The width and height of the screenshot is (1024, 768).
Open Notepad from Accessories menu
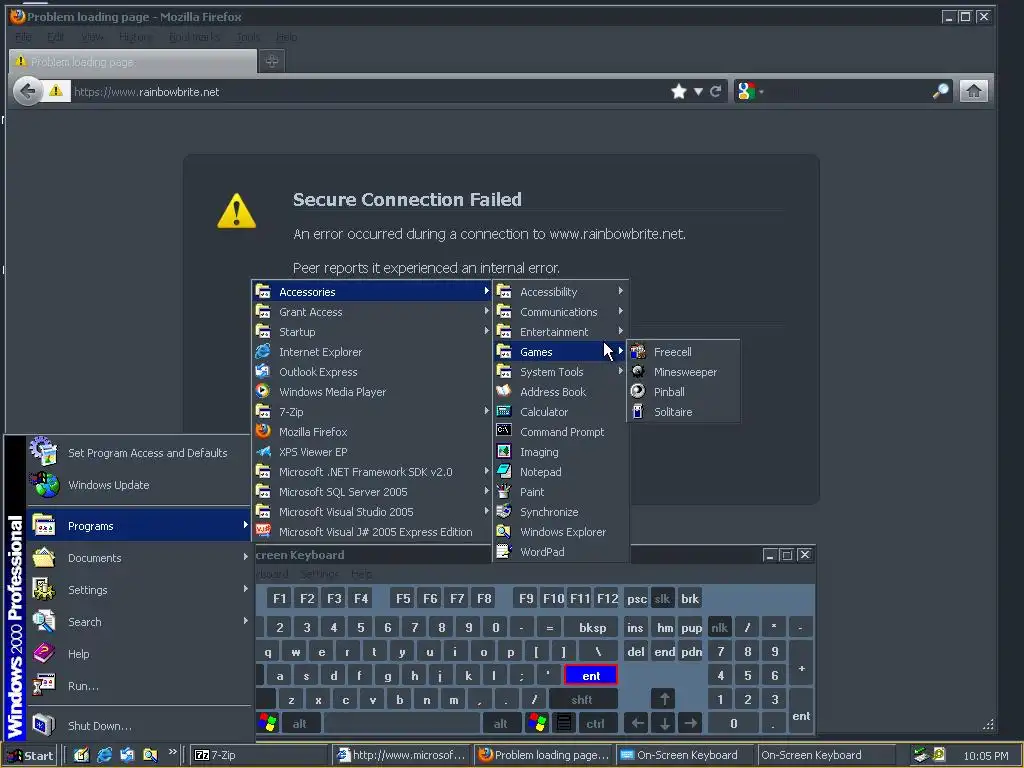point(560,472)
